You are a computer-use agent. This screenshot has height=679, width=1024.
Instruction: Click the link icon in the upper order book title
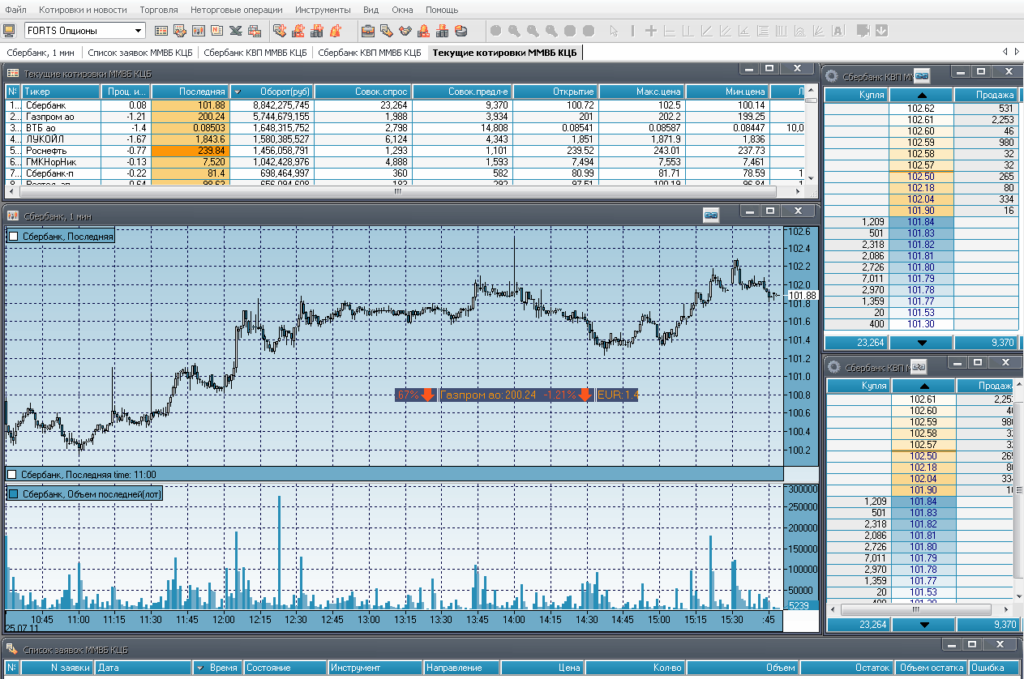pos(922,76)
